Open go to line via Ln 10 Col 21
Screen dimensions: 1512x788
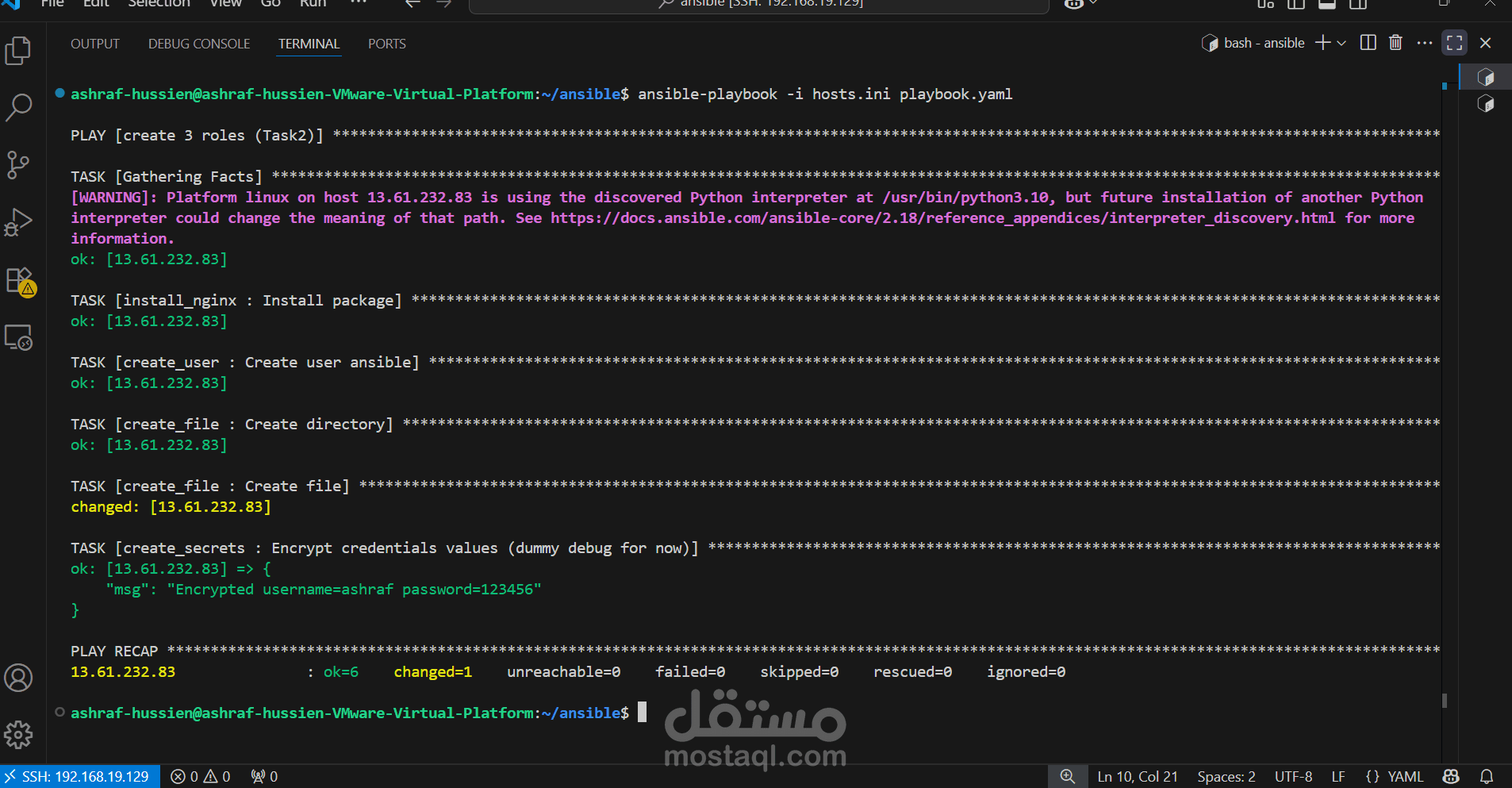(x=1138, y=776)
